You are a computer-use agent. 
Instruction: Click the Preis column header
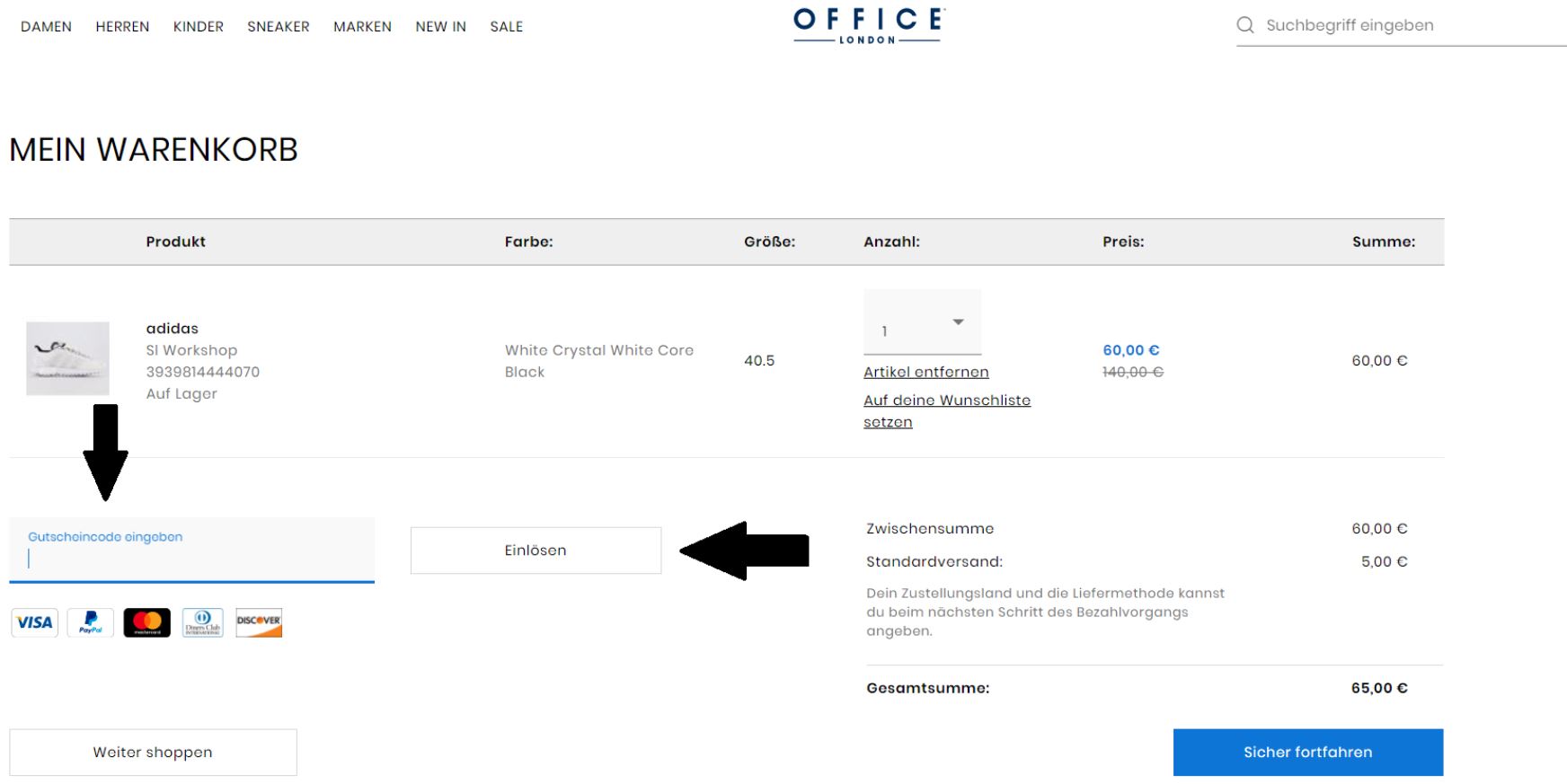[x=1123, y=242]
